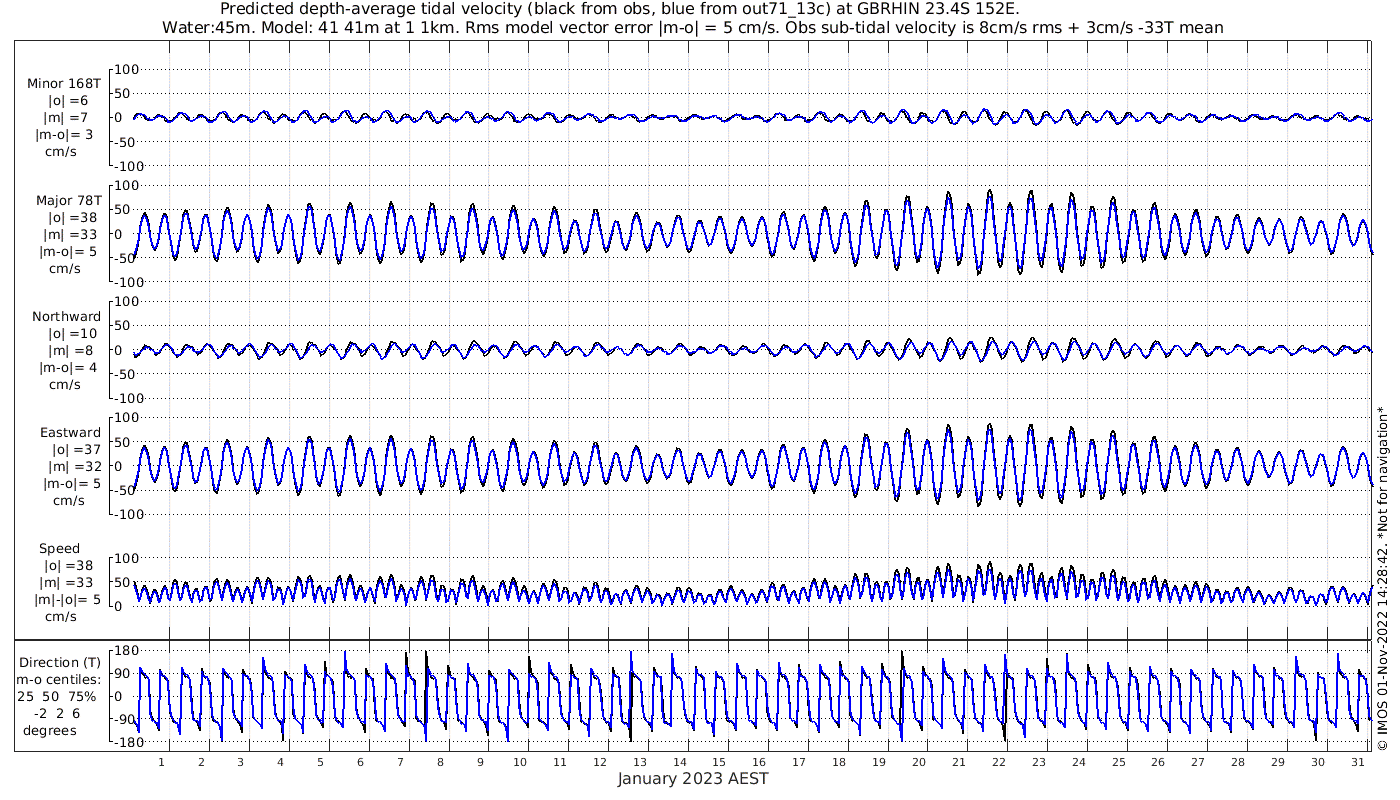Viewport: 1400px width, 800px height.
Task: Click the subtitle starting 'Water:45m. Model:'
Action: pos(692,27)
